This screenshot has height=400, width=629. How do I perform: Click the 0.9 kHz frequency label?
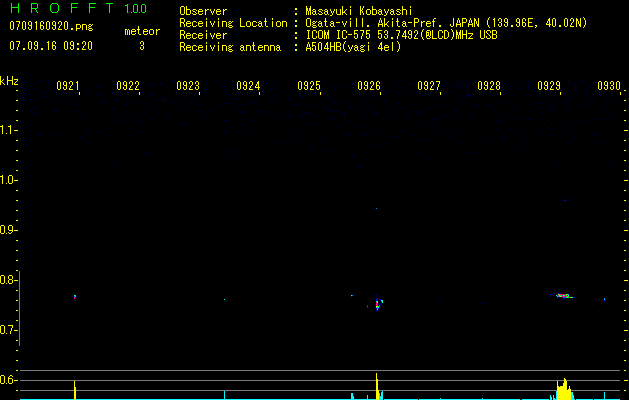(x=7, y=230)
